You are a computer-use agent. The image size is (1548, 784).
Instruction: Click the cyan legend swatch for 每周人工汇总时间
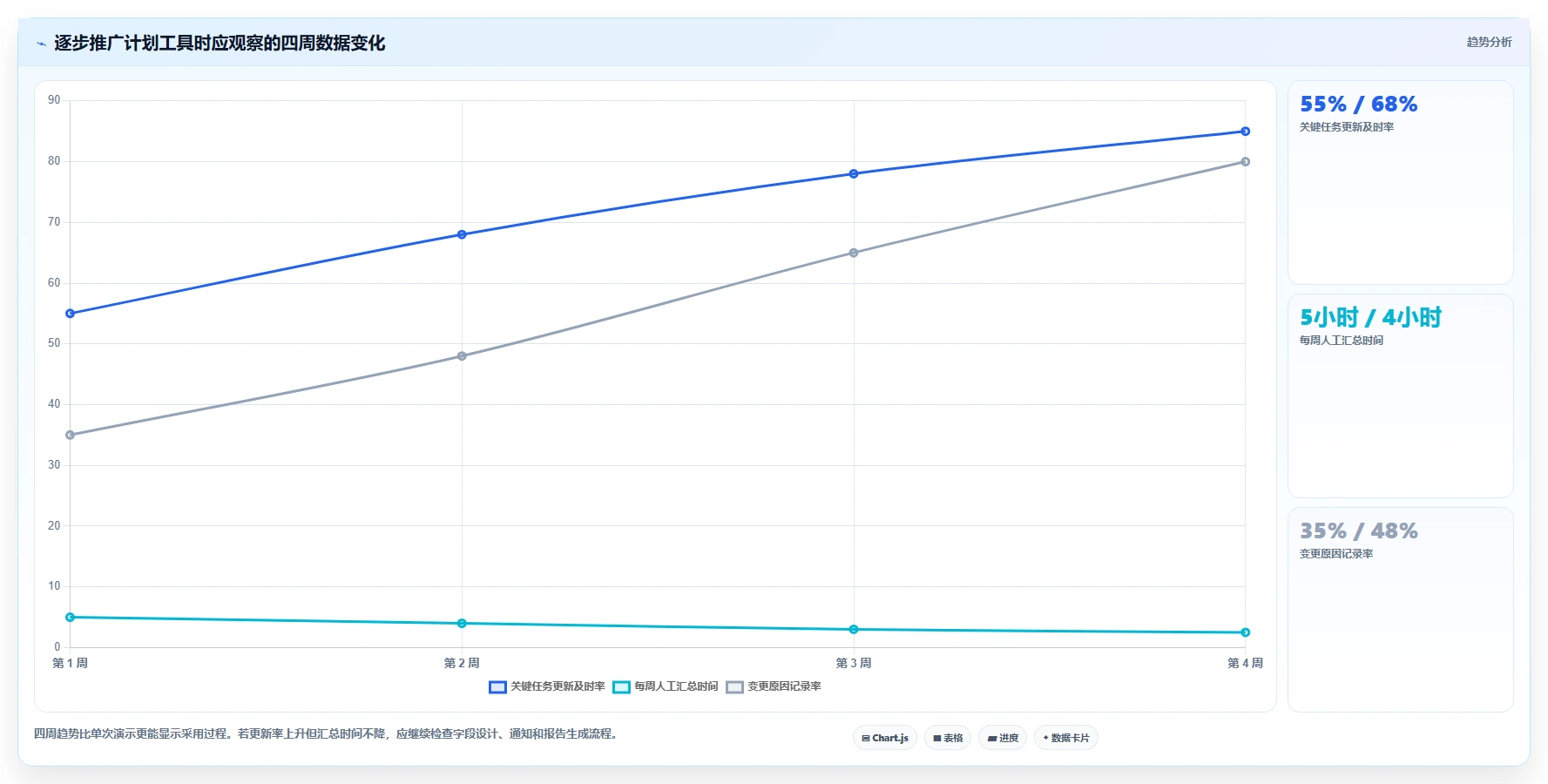(x=621, y=687)
